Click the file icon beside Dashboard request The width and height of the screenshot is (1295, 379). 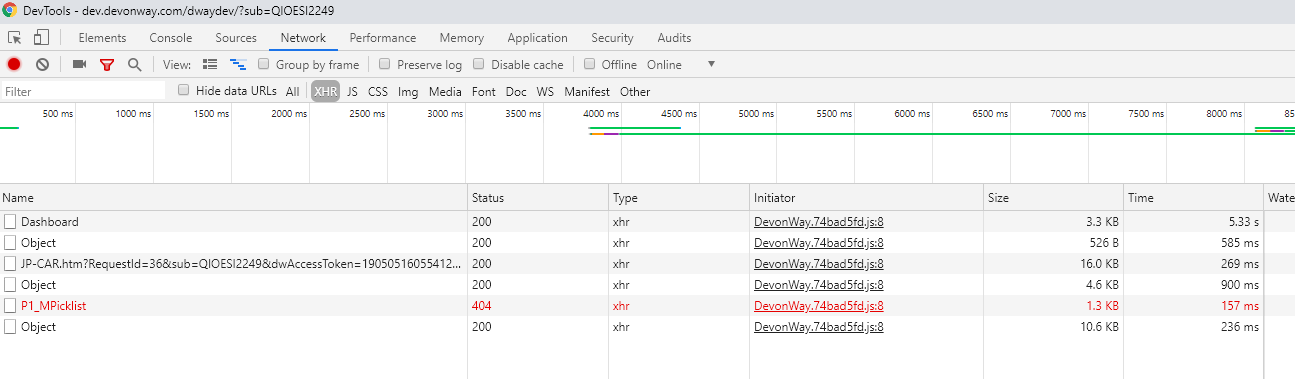[10, 222]
